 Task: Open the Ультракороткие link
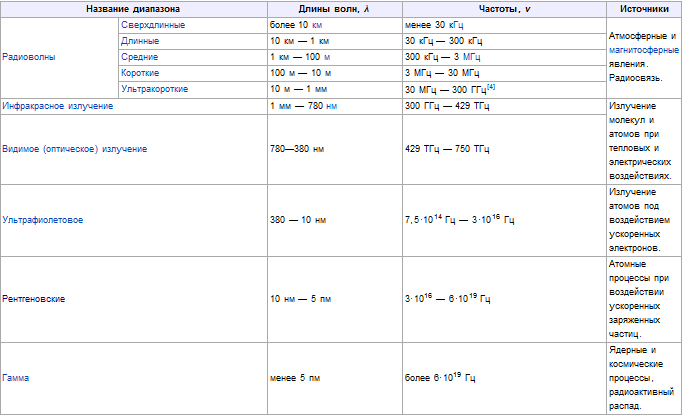[154, 89]
